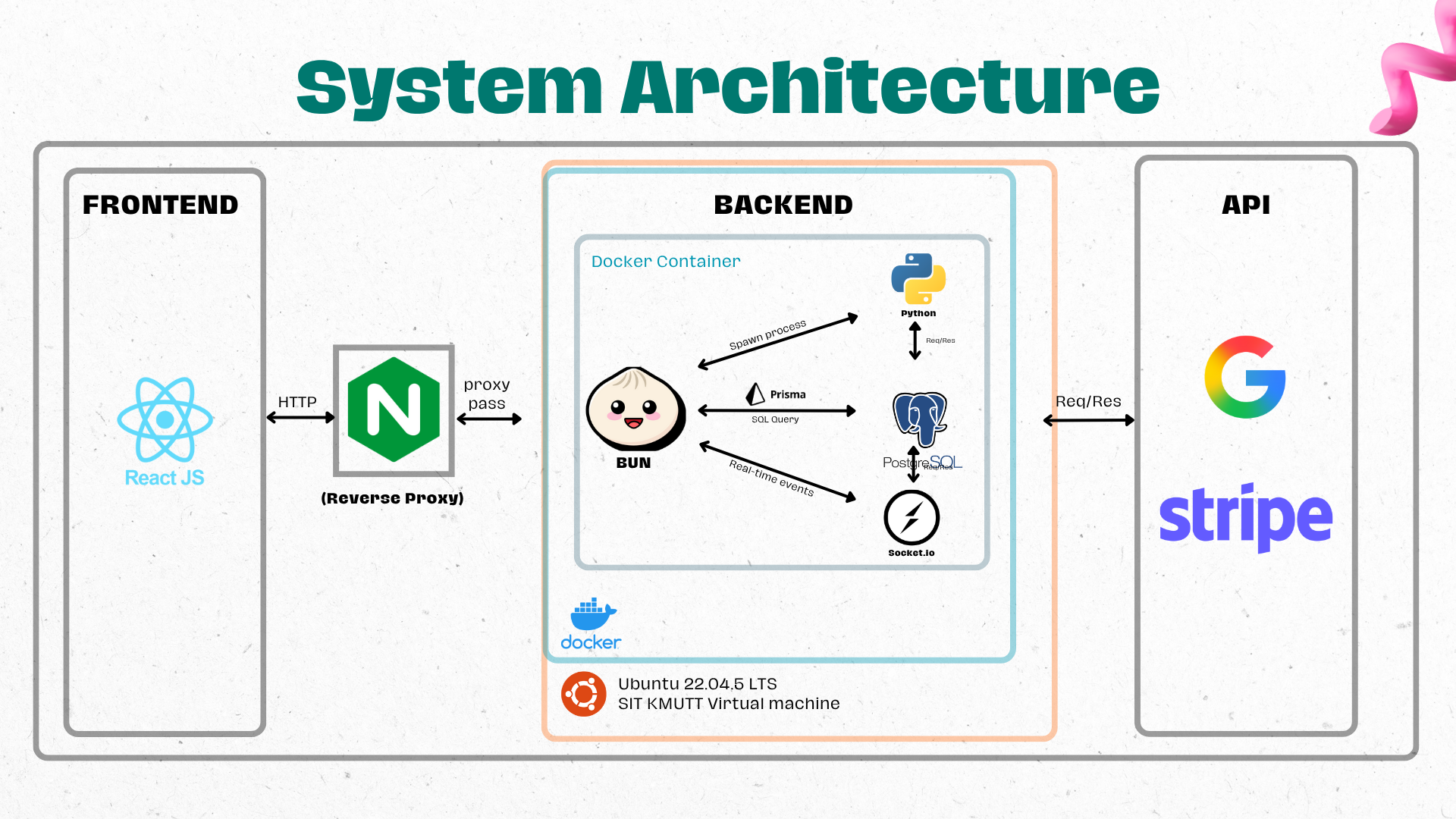Click the PostgreSQL elephant logo
Viewport: 1456px width, 819px height.
click(919, 419)
